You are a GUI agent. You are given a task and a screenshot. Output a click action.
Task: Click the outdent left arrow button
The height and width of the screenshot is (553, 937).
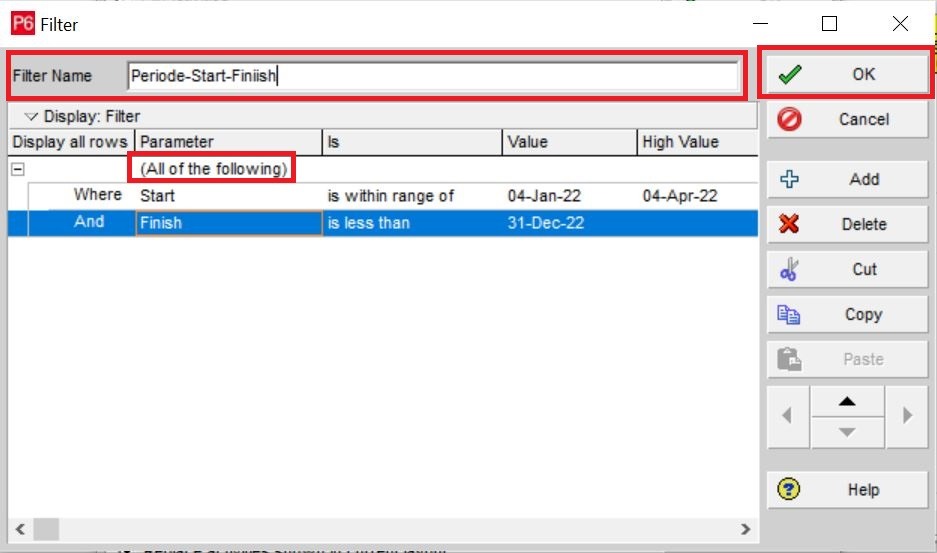point(788,416)
